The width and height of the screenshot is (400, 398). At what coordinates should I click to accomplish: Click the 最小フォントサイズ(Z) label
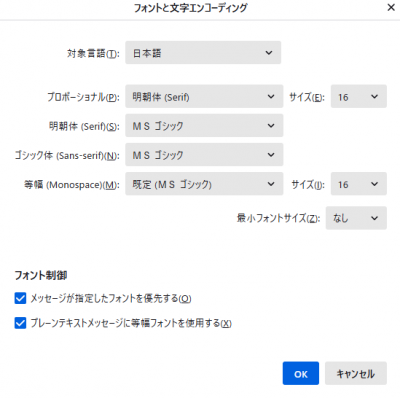point(278,218)
